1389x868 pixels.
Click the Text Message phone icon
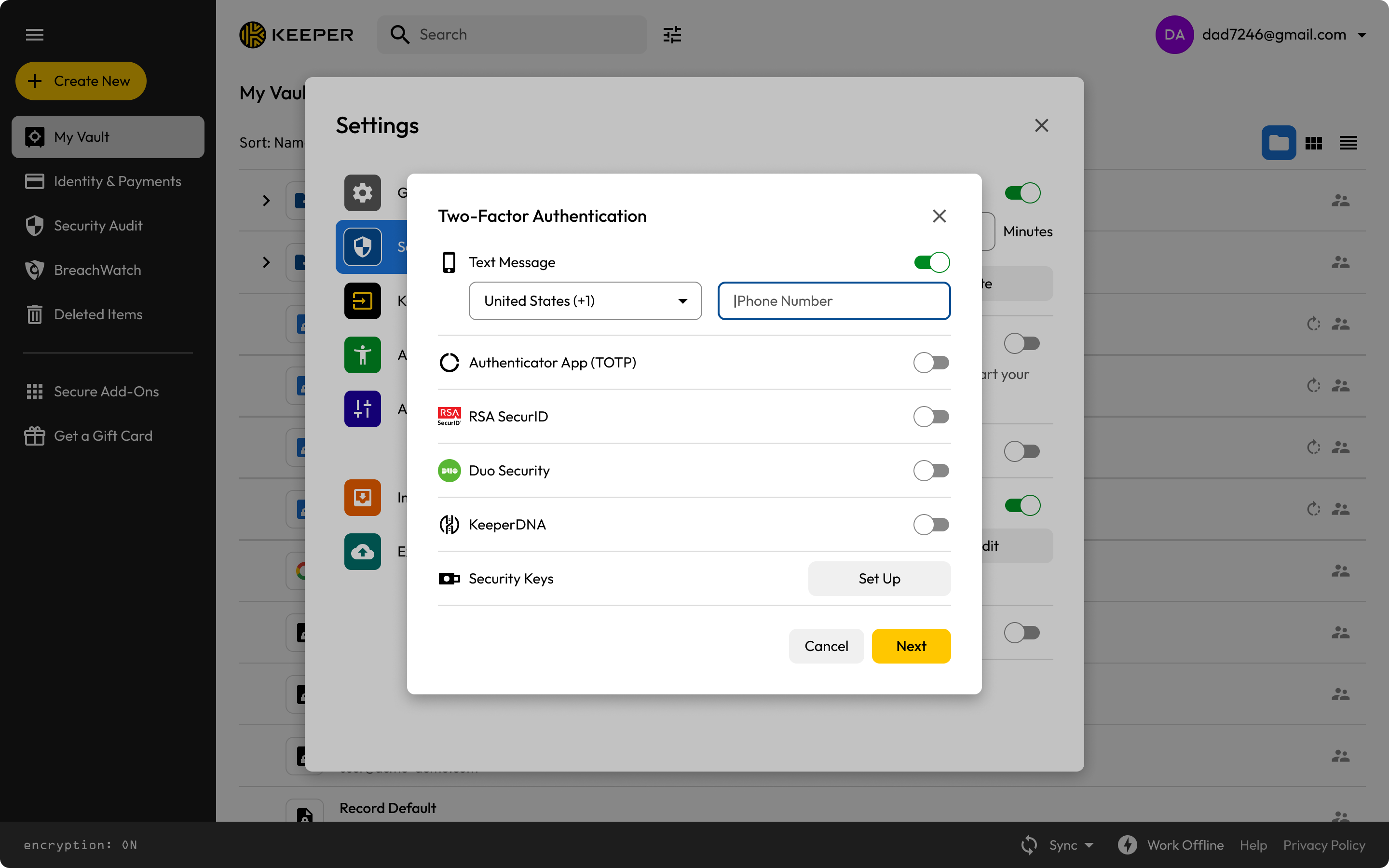click(449, 262)
